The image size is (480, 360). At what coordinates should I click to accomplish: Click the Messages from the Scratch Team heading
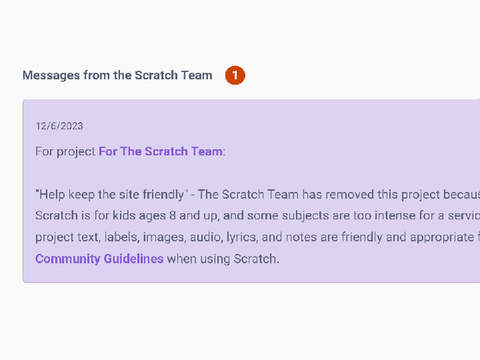click(117, 75)
